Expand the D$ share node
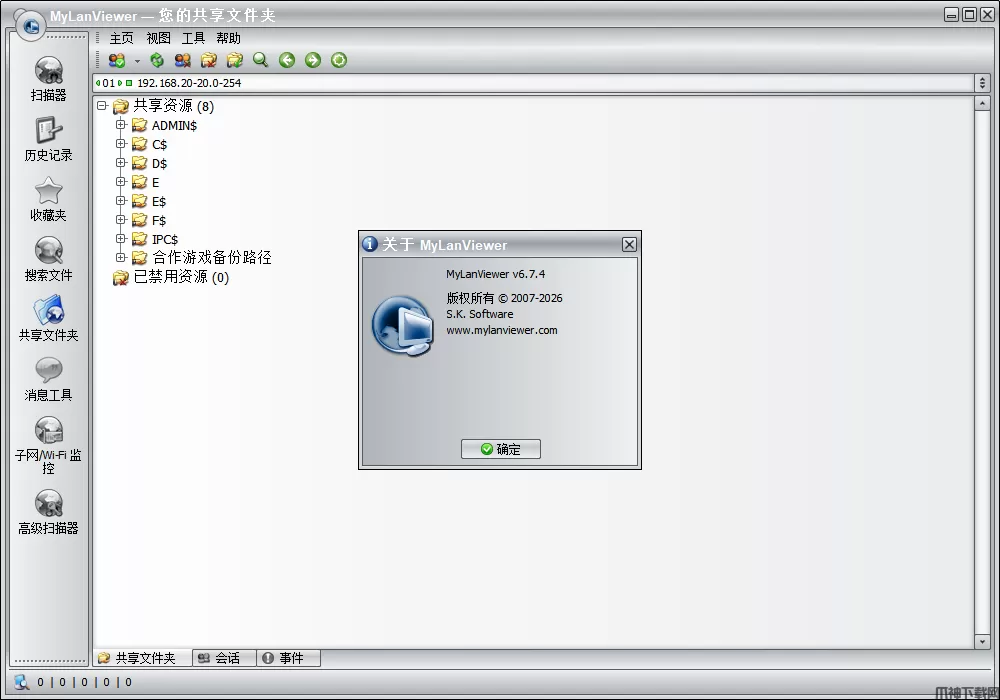 click(x=121, y=163)
